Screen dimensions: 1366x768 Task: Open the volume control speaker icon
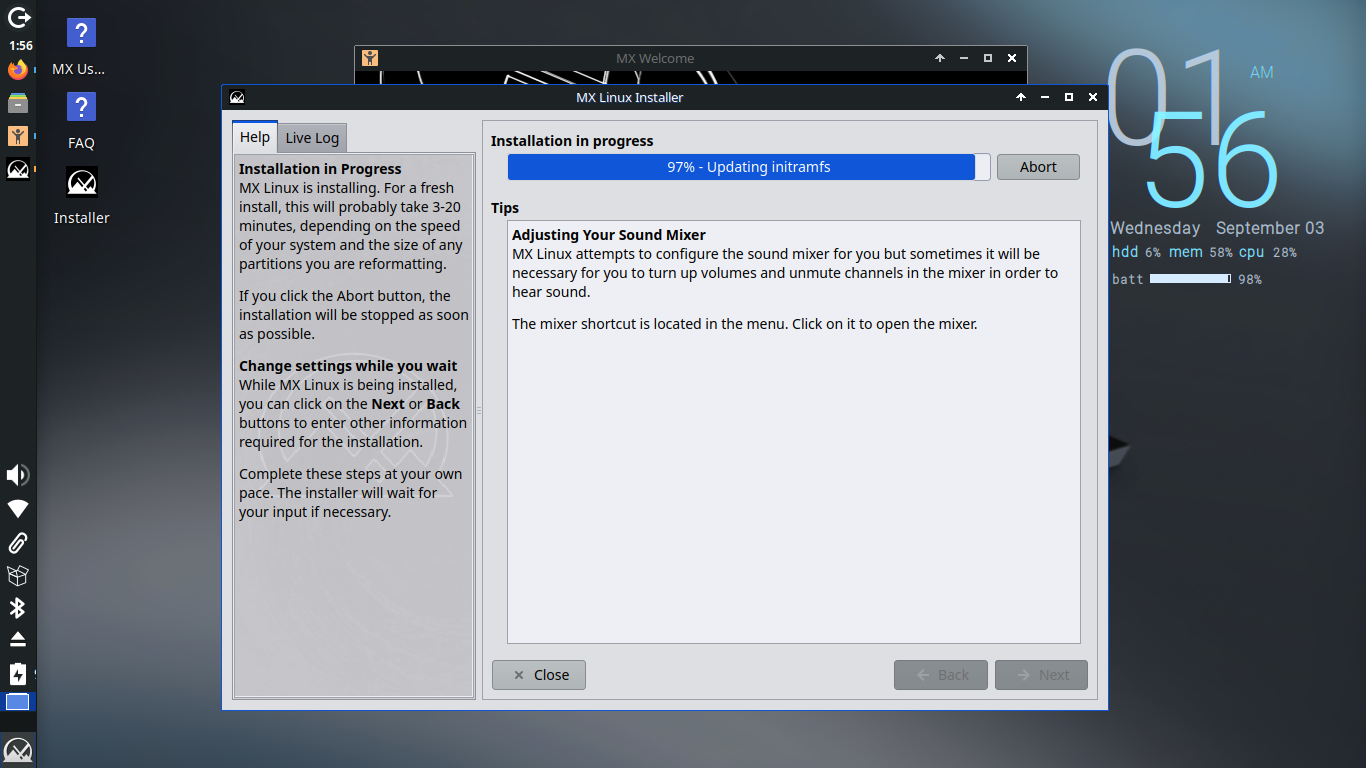click(x=17, y=475)
